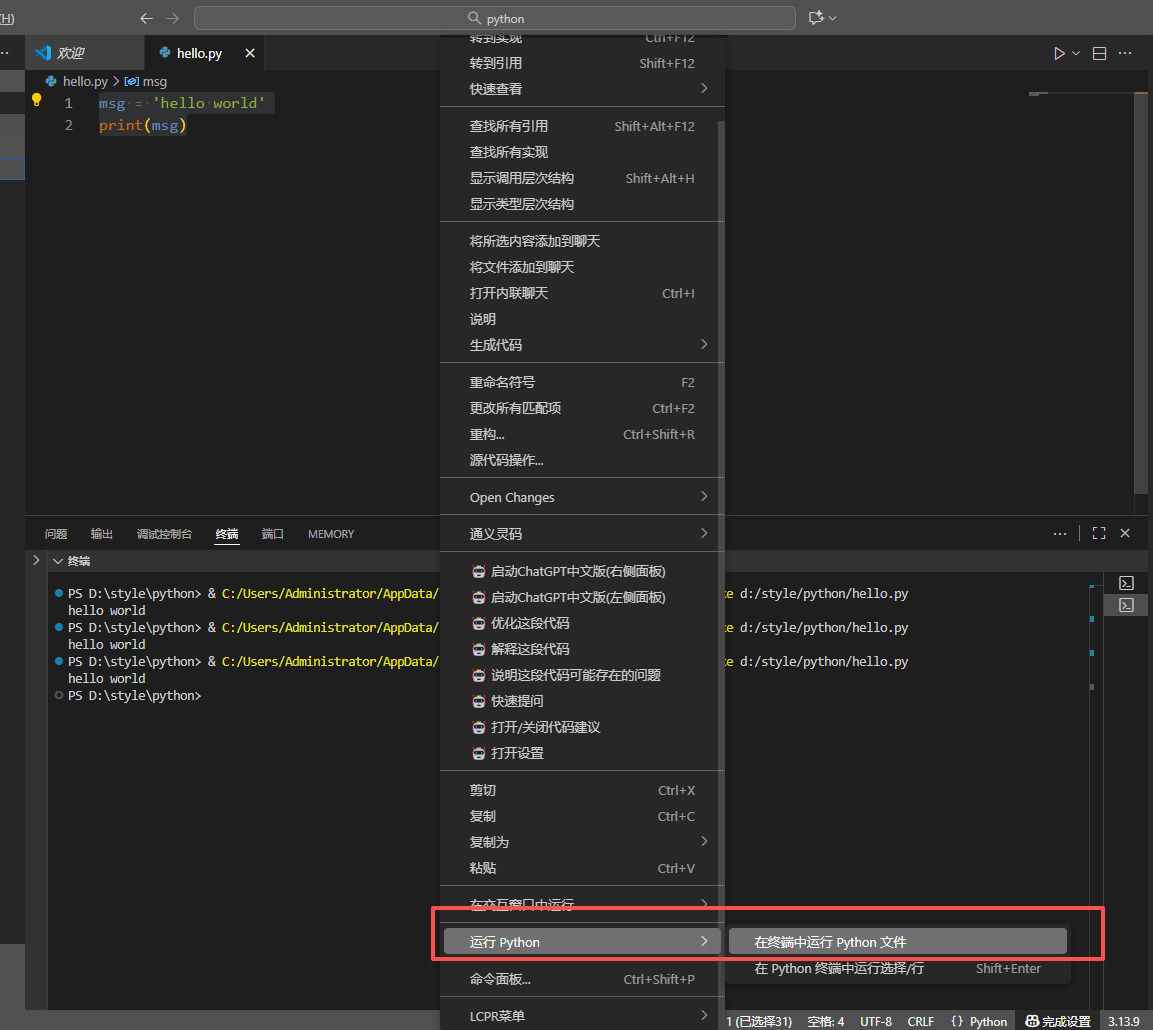This screenshot has width=1153, height=1030.
Task: Choose 源代码操作... menu item
Action: click(582, 460)
